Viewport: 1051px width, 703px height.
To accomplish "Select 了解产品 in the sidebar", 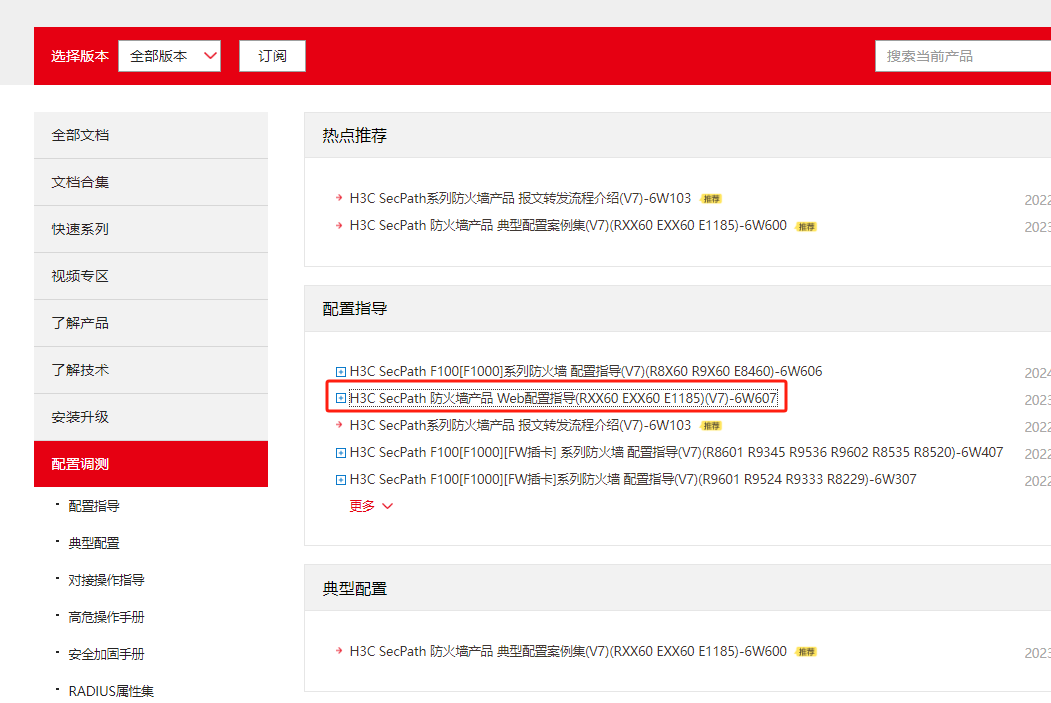I will coord(151,323).
